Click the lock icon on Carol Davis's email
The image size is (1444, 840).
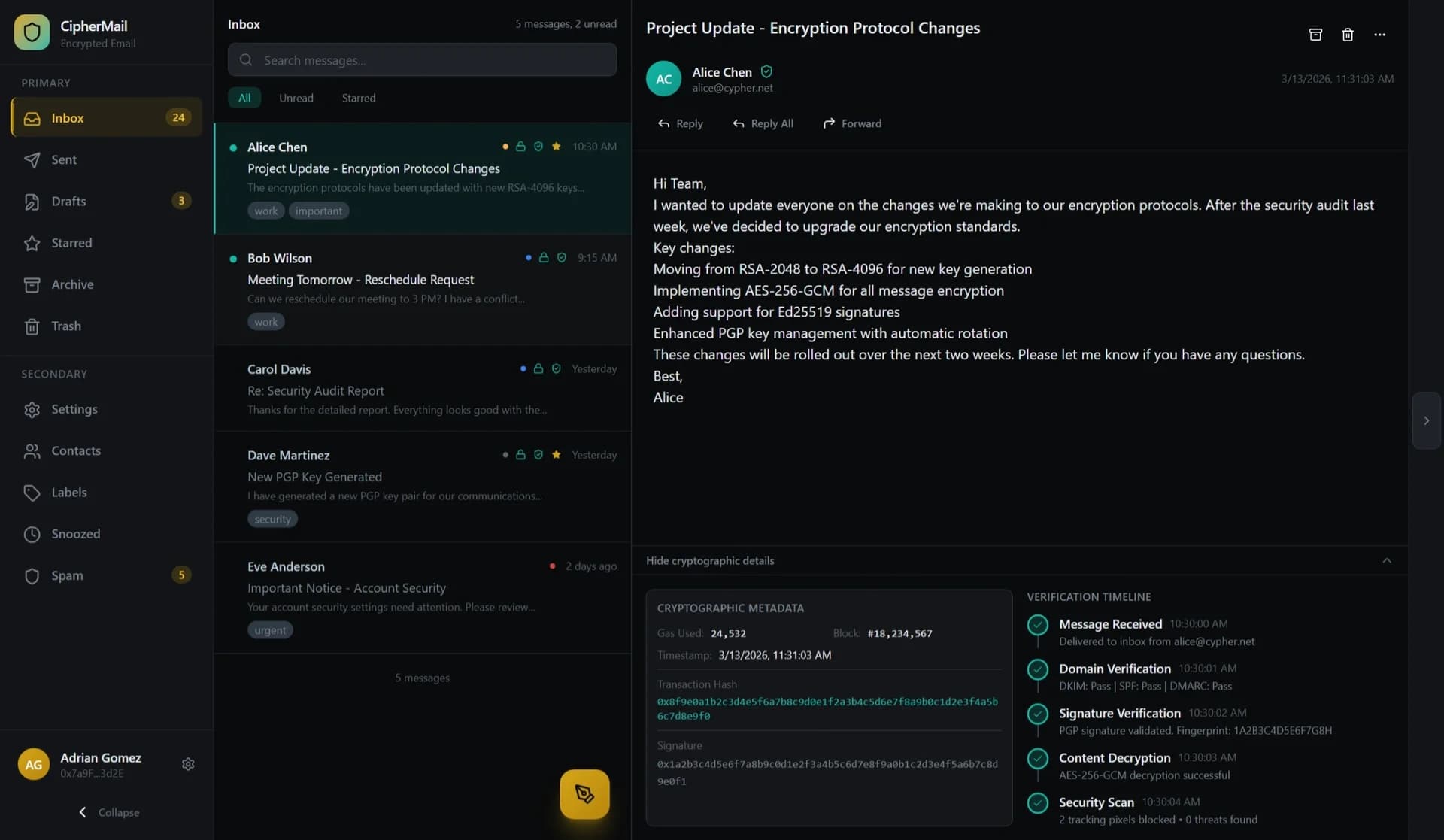click(538, 369)
